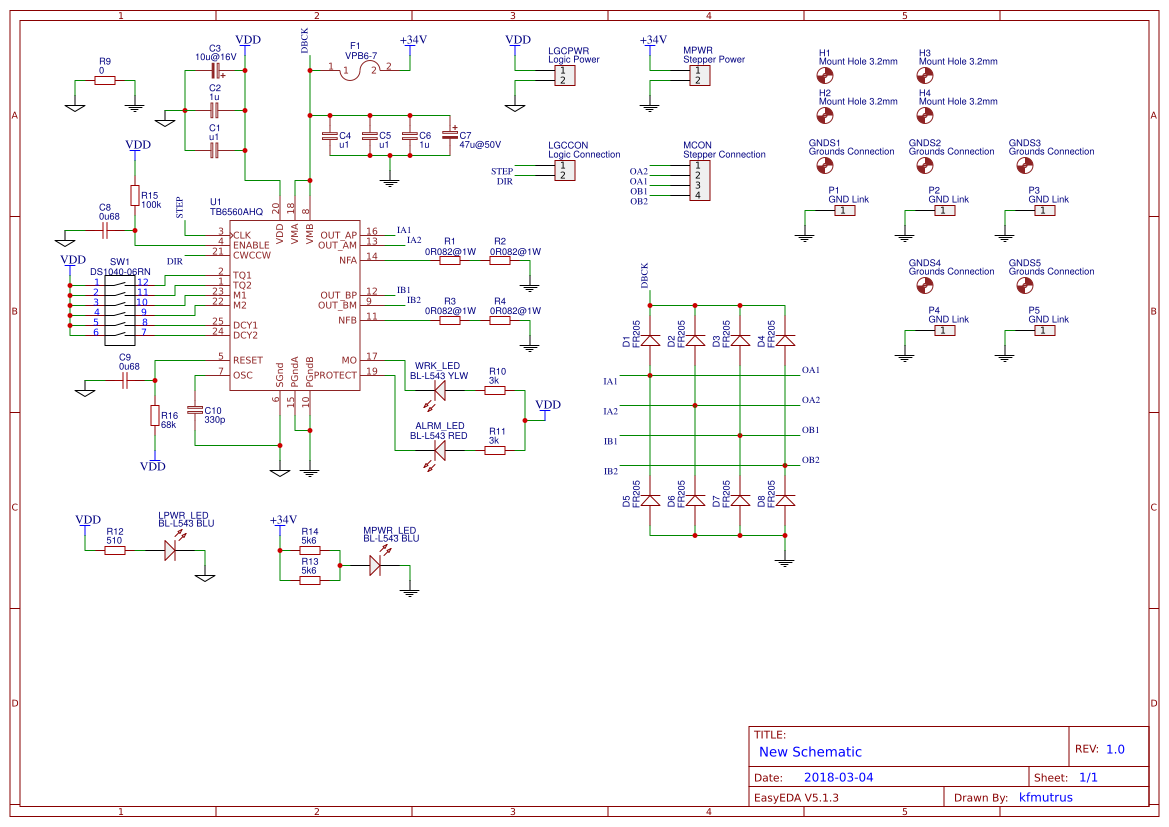
Task: Select the New Schematic title text
Action: click(810, 751)
